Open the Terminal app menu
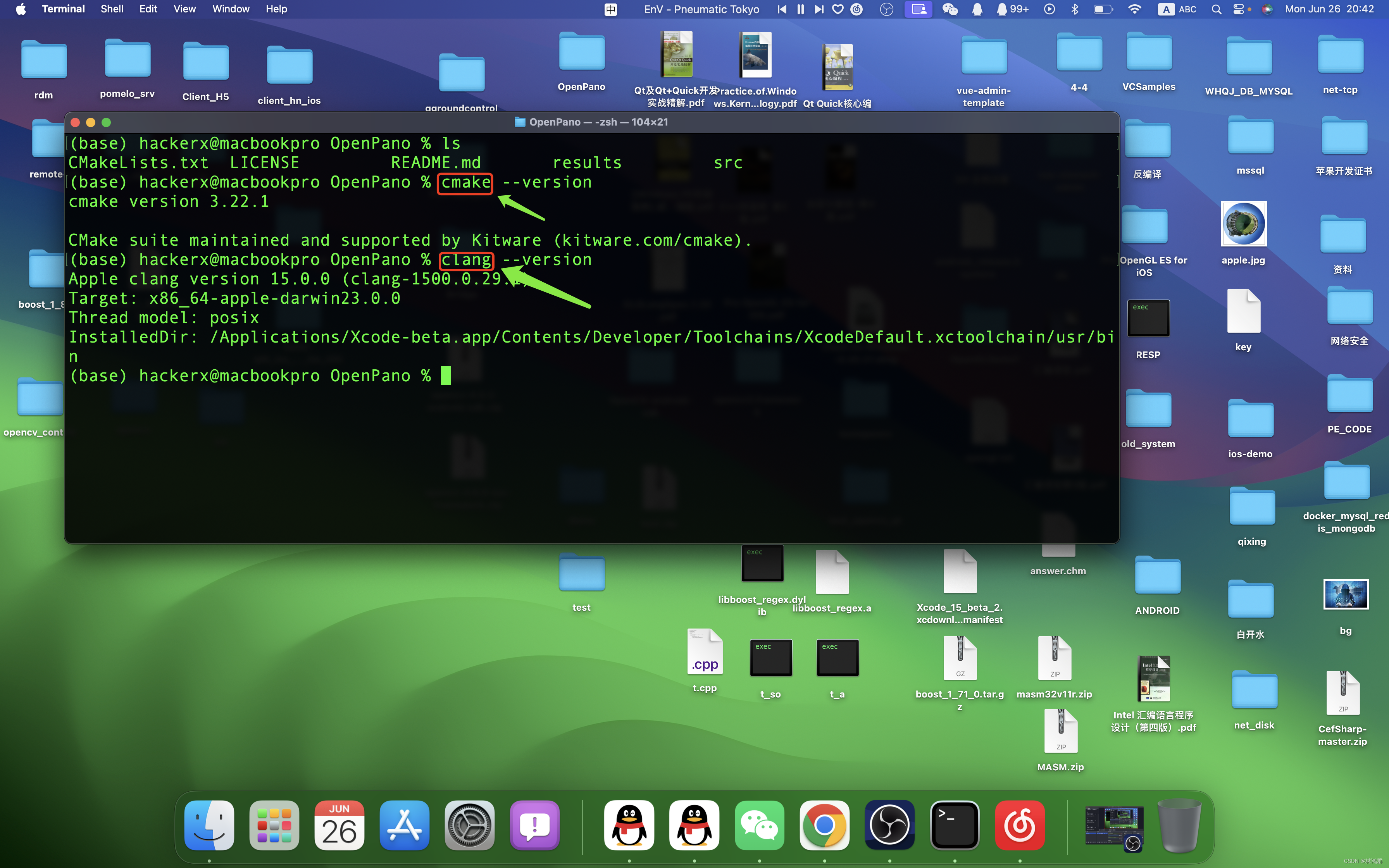The width and height of the screenshot is (1389, 868). pos(63,9)
